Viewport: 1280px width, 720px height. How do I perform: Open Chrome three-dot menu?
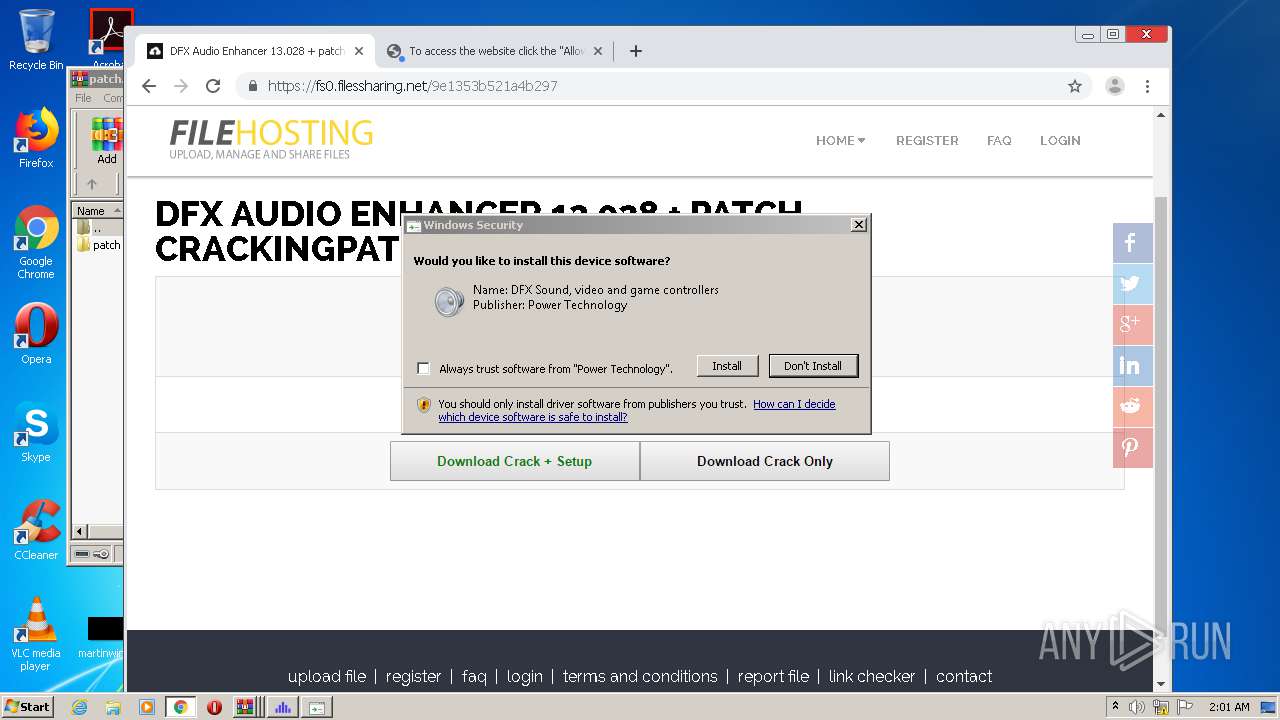(1148, 86)
